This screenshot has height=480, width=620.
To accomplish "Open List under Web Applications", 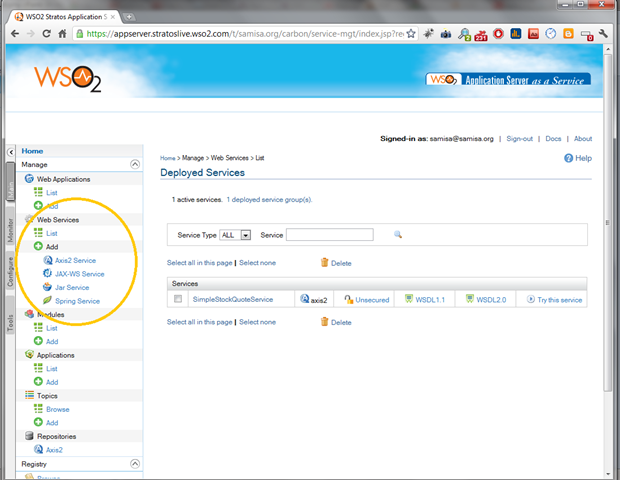I will click(52, 193).
